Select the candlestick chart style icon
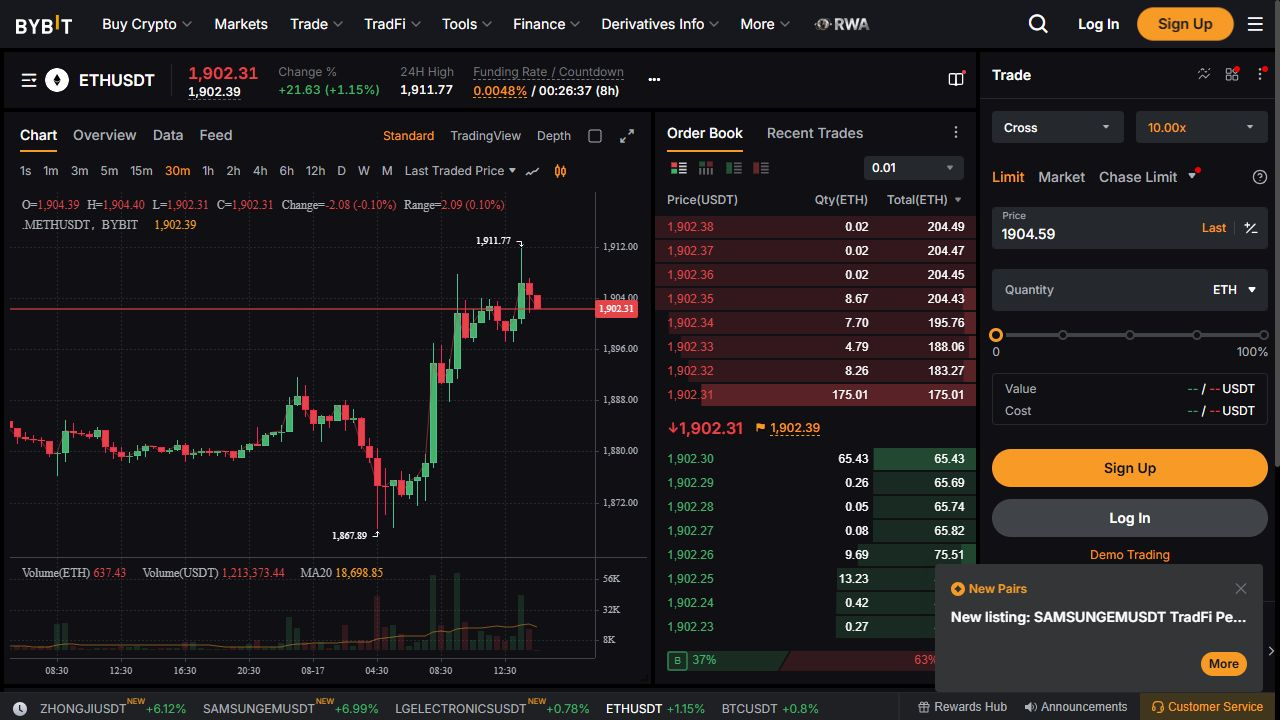The height and width of the screenshot is (720, 1280). click(560, 171)
